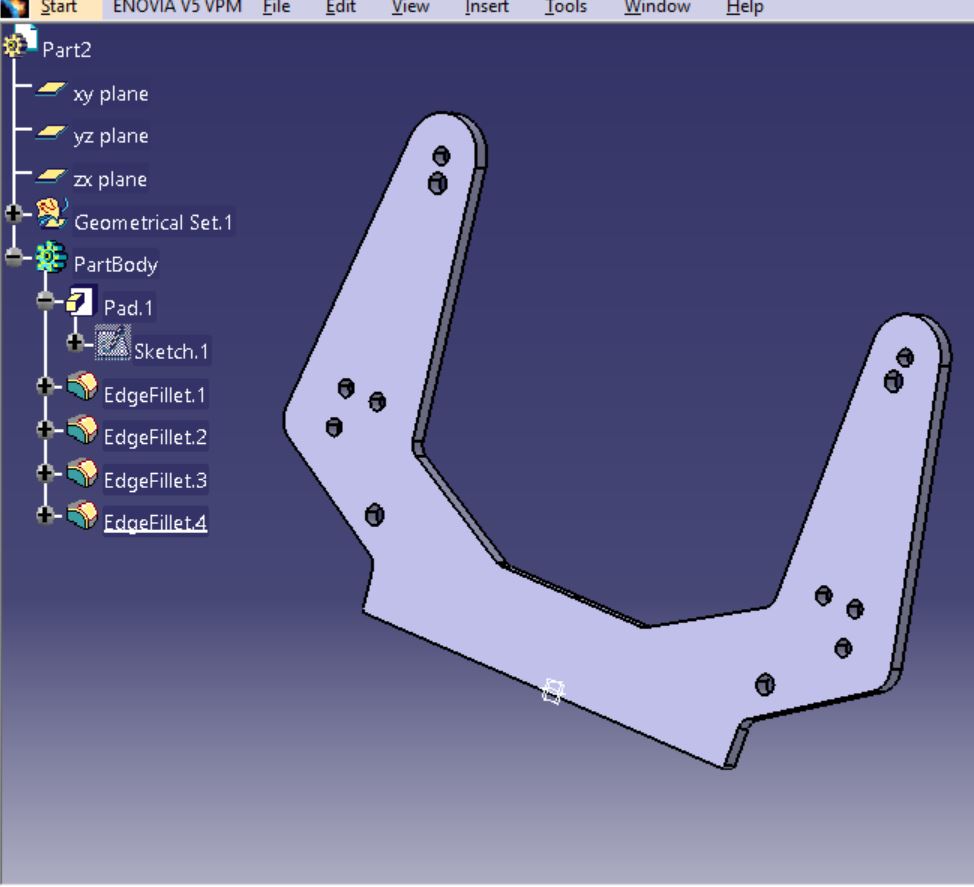Click the EdgeFillet.4 fillet icon

(x=83, y=516)
